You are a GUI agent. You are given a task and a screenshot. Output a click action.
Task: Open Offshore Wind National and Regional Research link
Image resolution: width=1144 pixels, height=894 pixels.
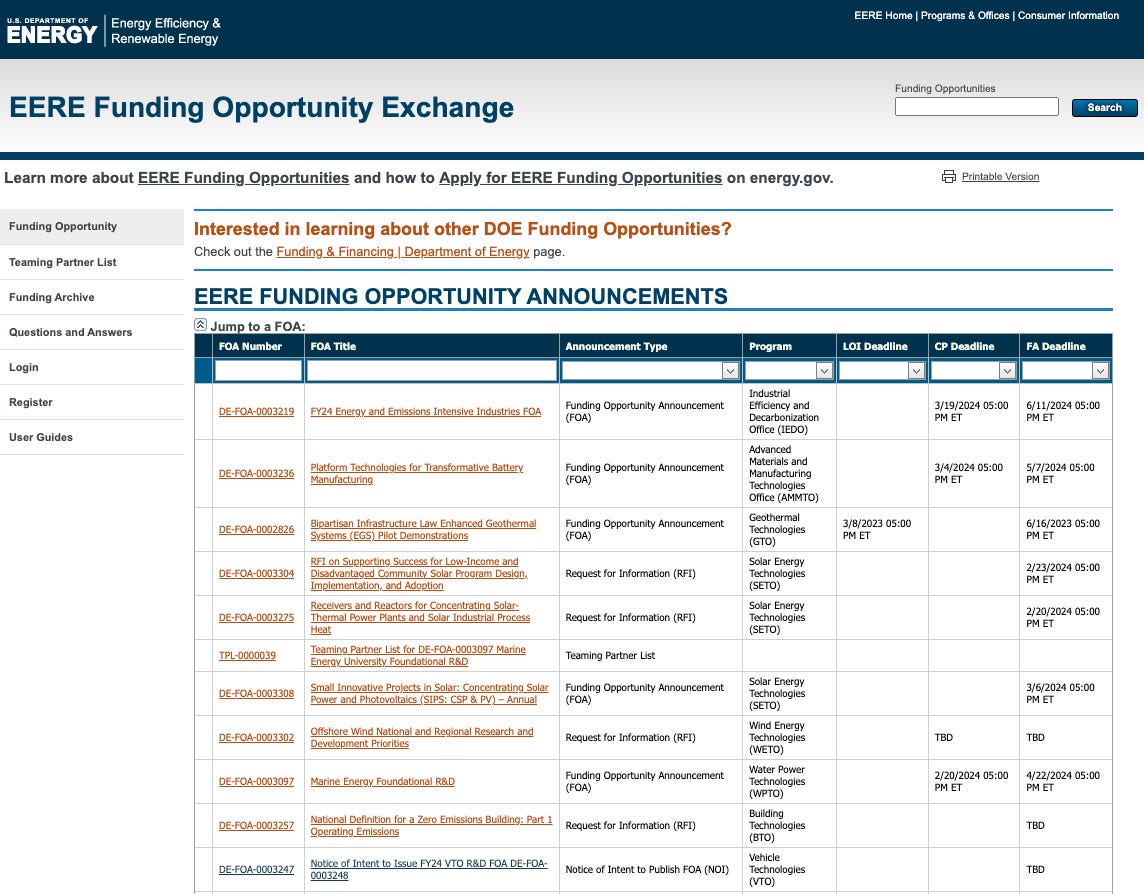422,738
